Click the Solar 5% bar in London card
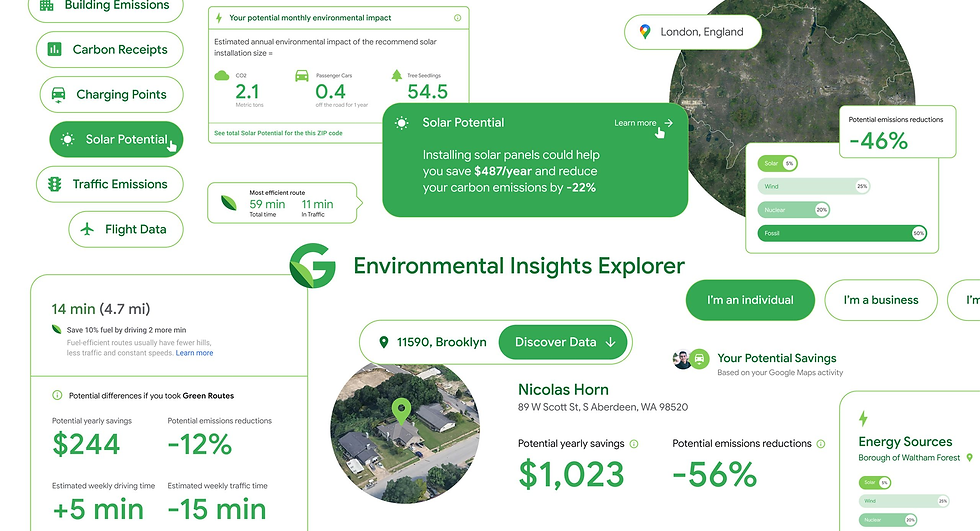 (x=778, y=164)
